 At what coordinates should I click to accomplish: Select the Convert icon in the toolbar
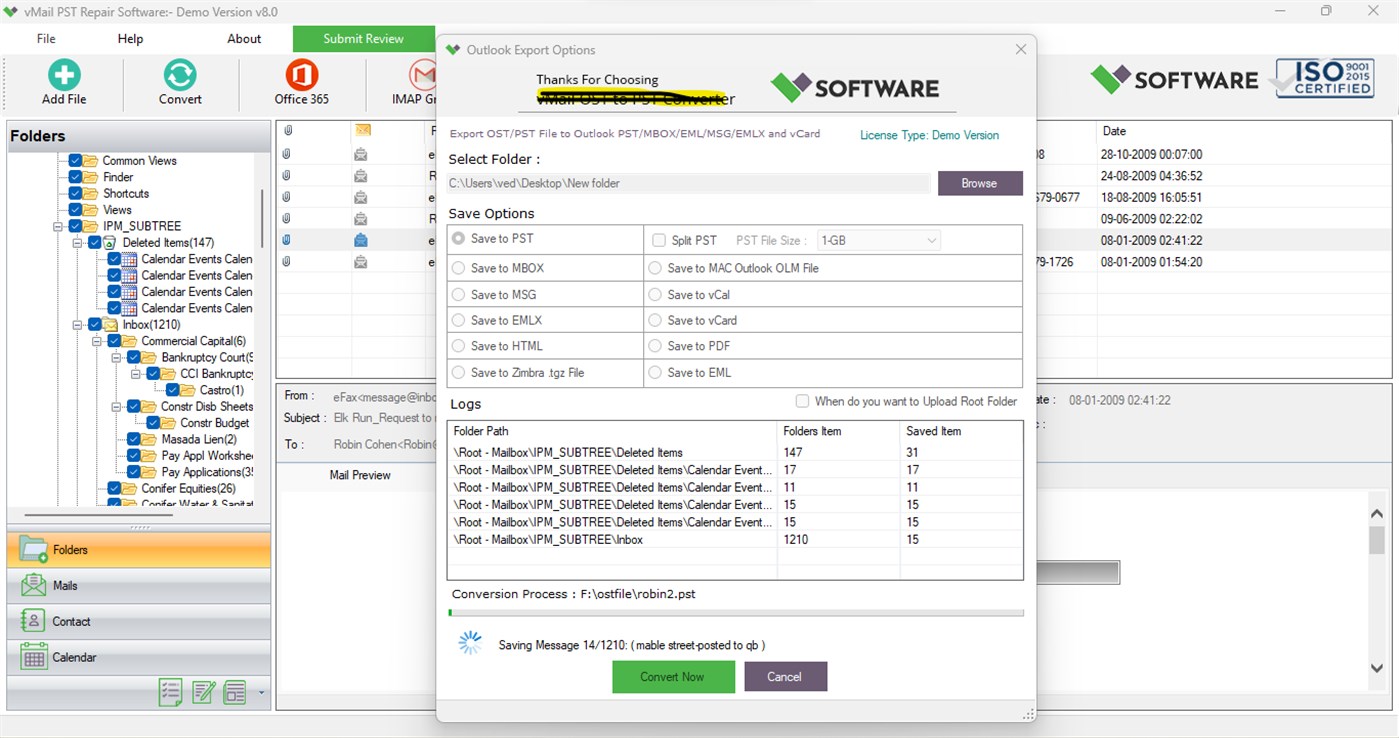[180, 74]
